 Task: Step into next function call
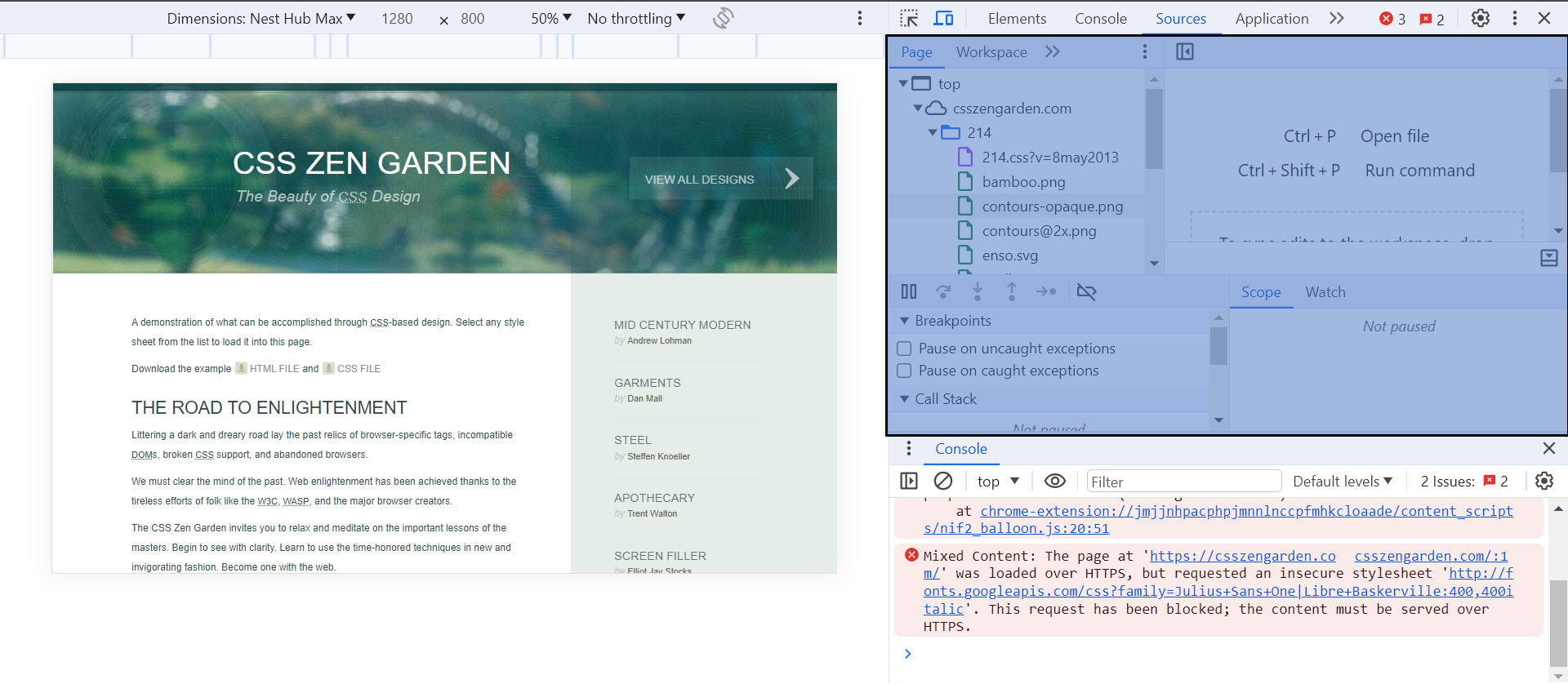(x=978, y=291)
